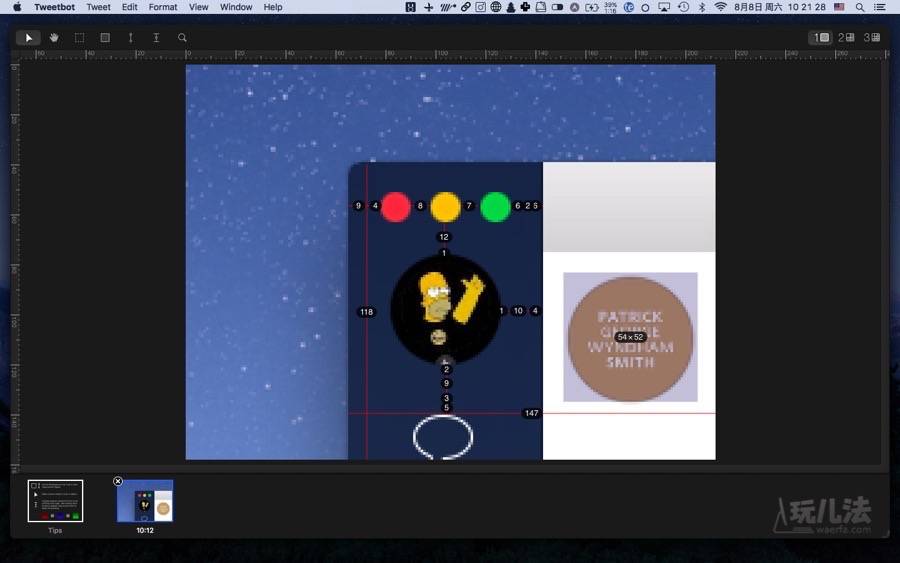Click the chain link menu bar icon
This screenshot has height=563, width=900.
[465, 7]
